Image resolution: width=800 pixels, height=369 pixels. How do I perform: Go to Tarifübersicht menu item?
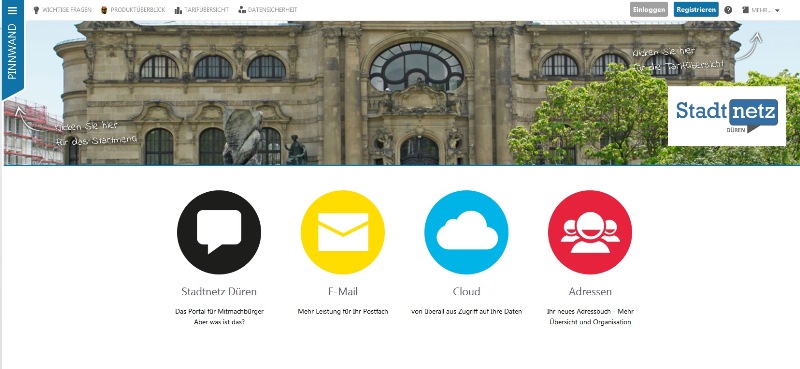[x=207, y=10]
